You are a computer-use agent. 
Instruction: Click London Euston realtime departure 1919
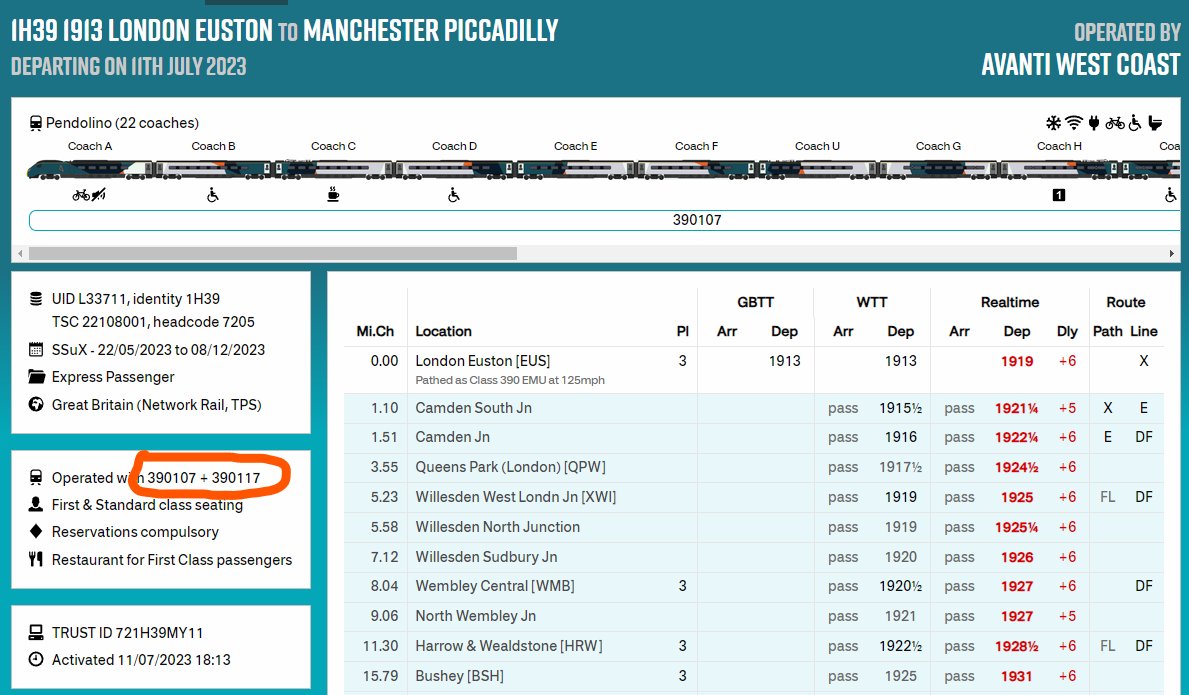coord(1017,362)
